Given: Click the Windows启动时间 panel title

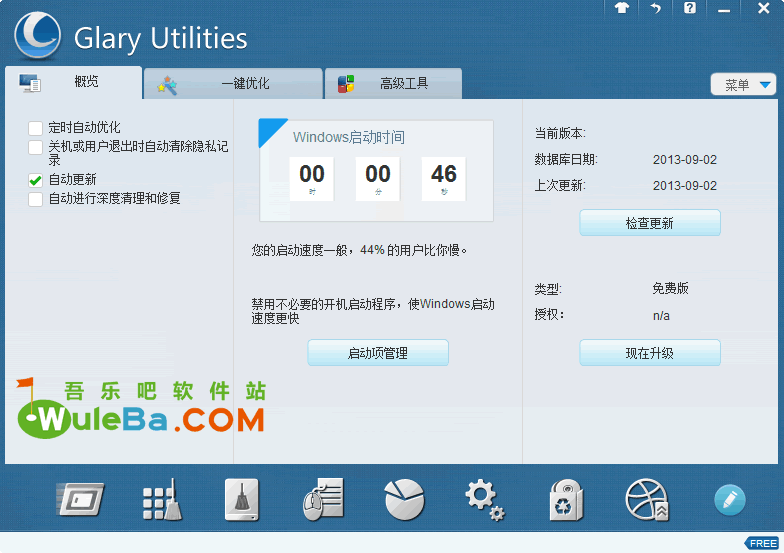Looking at the screenshot, I should click(x=348, y=137).
